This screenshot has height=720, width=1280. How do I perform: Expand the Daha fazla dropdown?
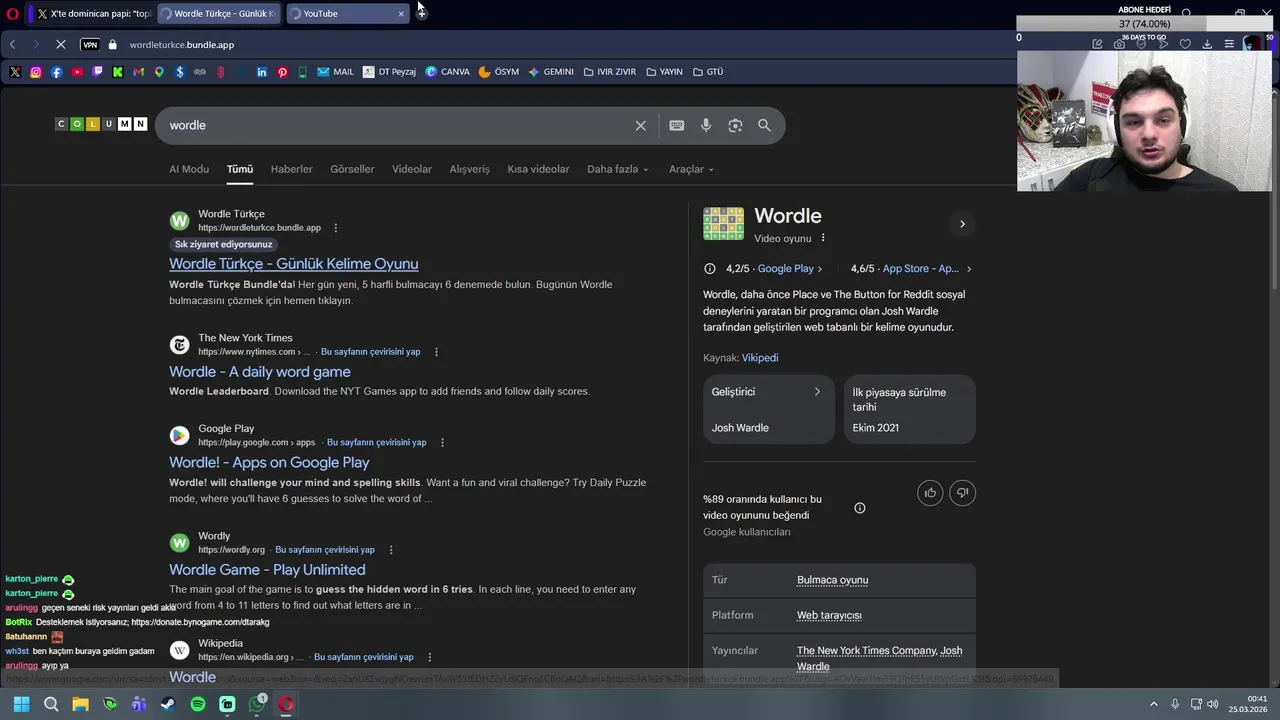coord(618,169)
